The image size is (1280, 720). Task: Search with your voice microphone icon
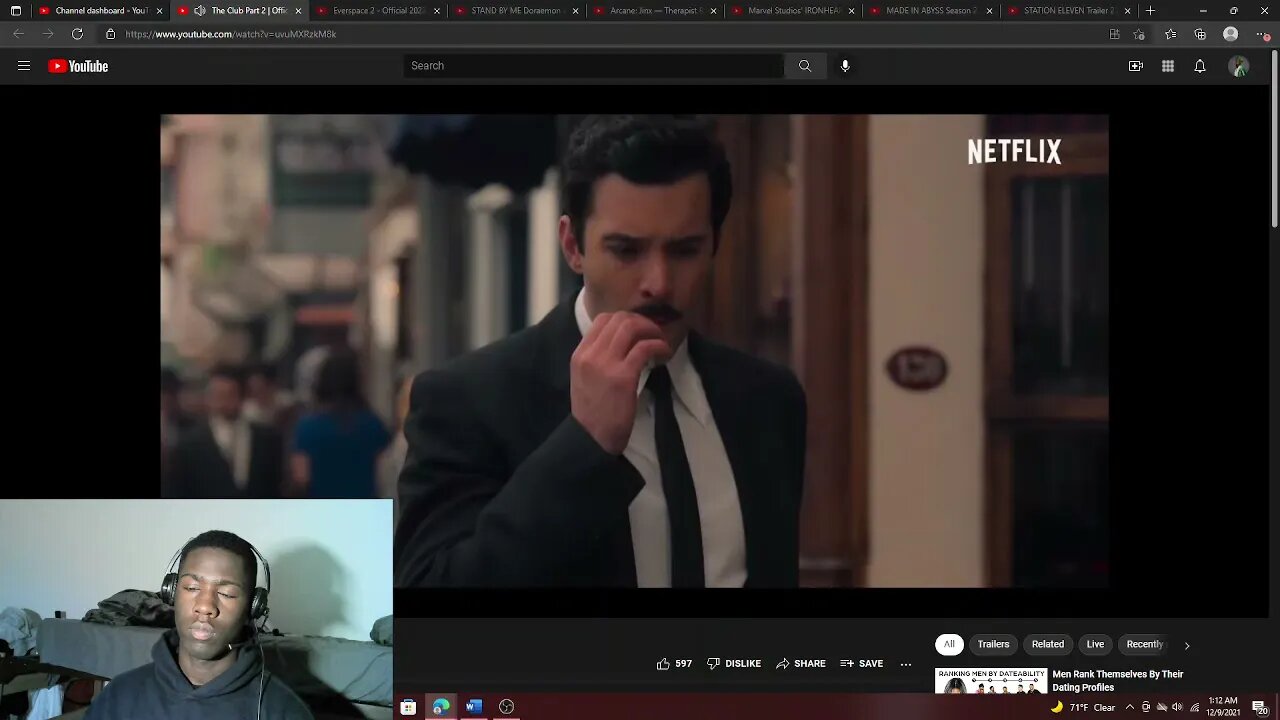tap(845, 66)
